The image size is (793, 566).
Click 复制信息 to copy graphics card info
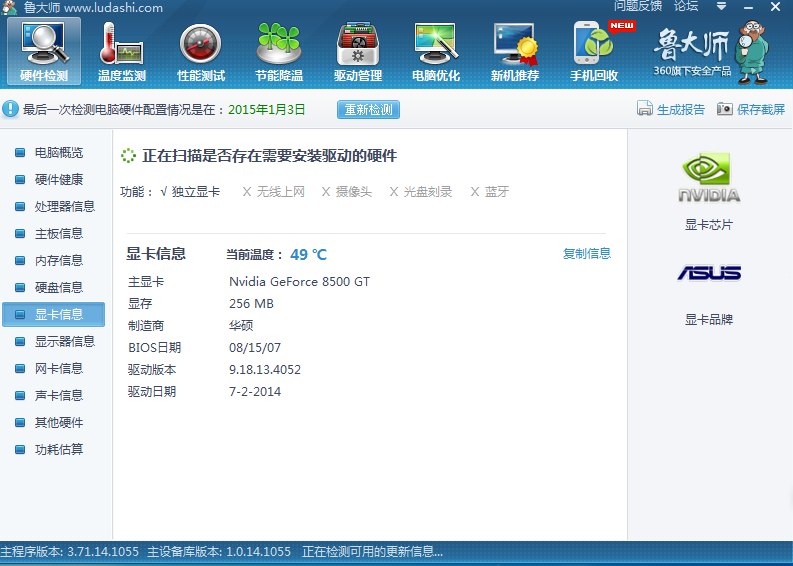[x=586, y=254]
